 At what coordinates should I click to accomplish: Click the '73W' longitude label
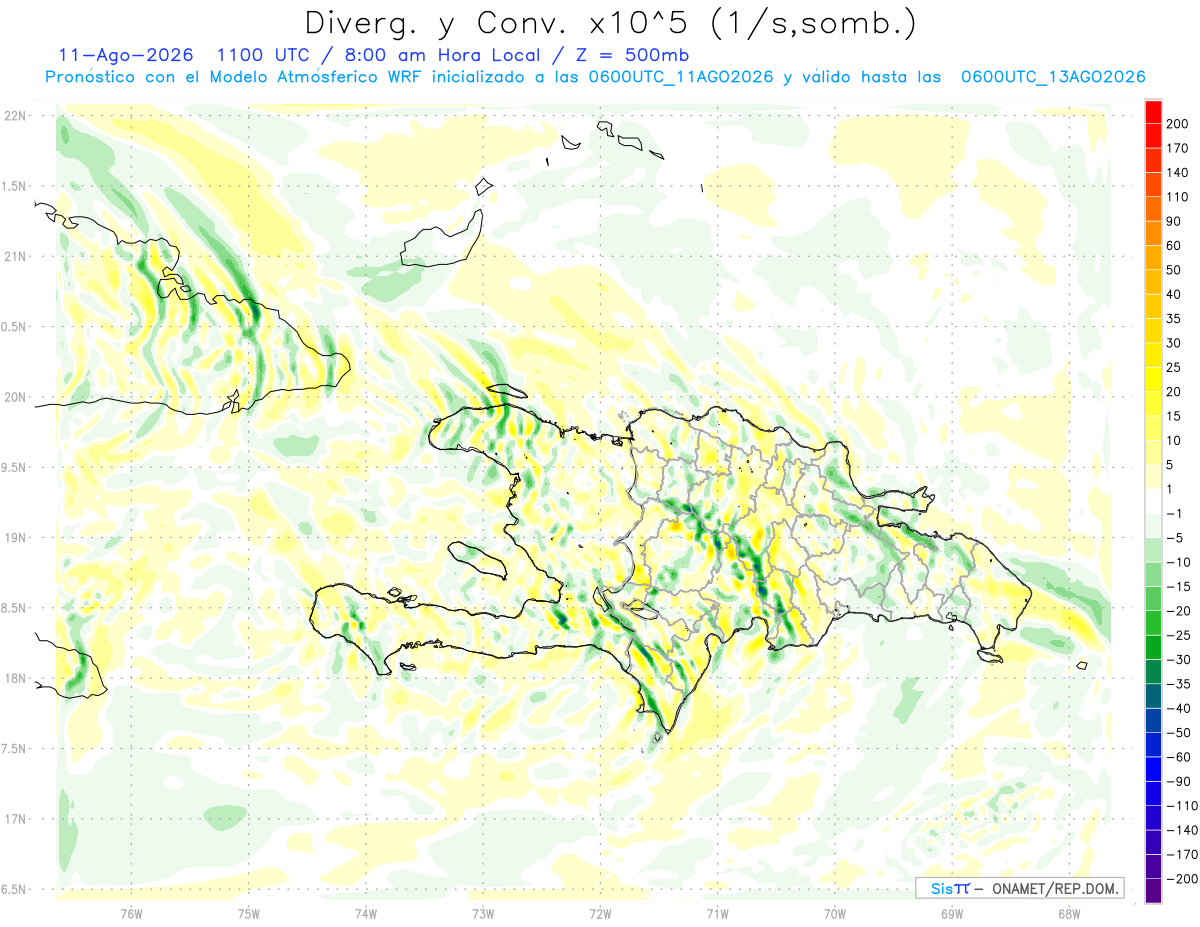(x=483, y=913)
